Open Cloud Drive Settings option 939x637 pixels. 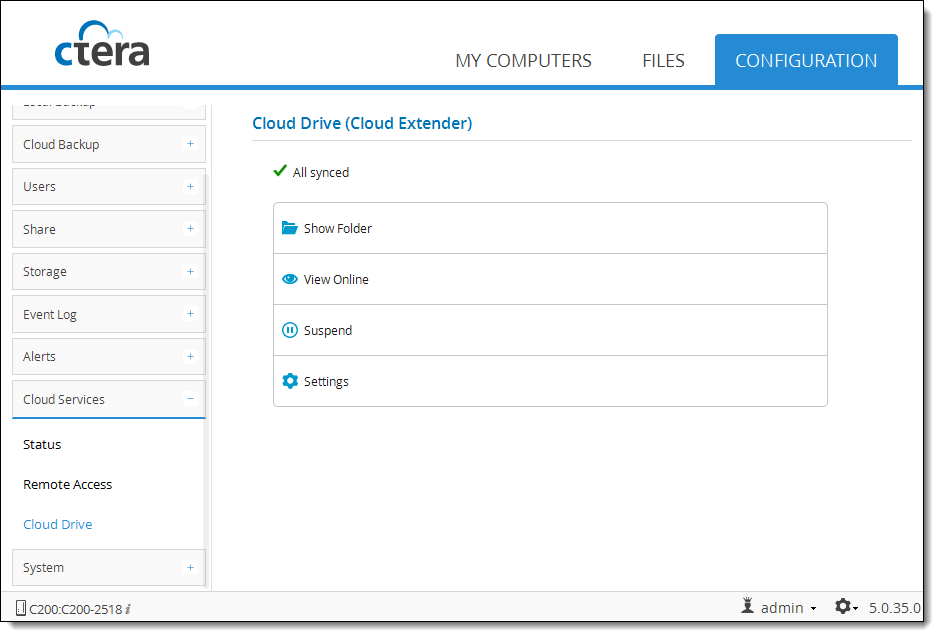(550, 381)
